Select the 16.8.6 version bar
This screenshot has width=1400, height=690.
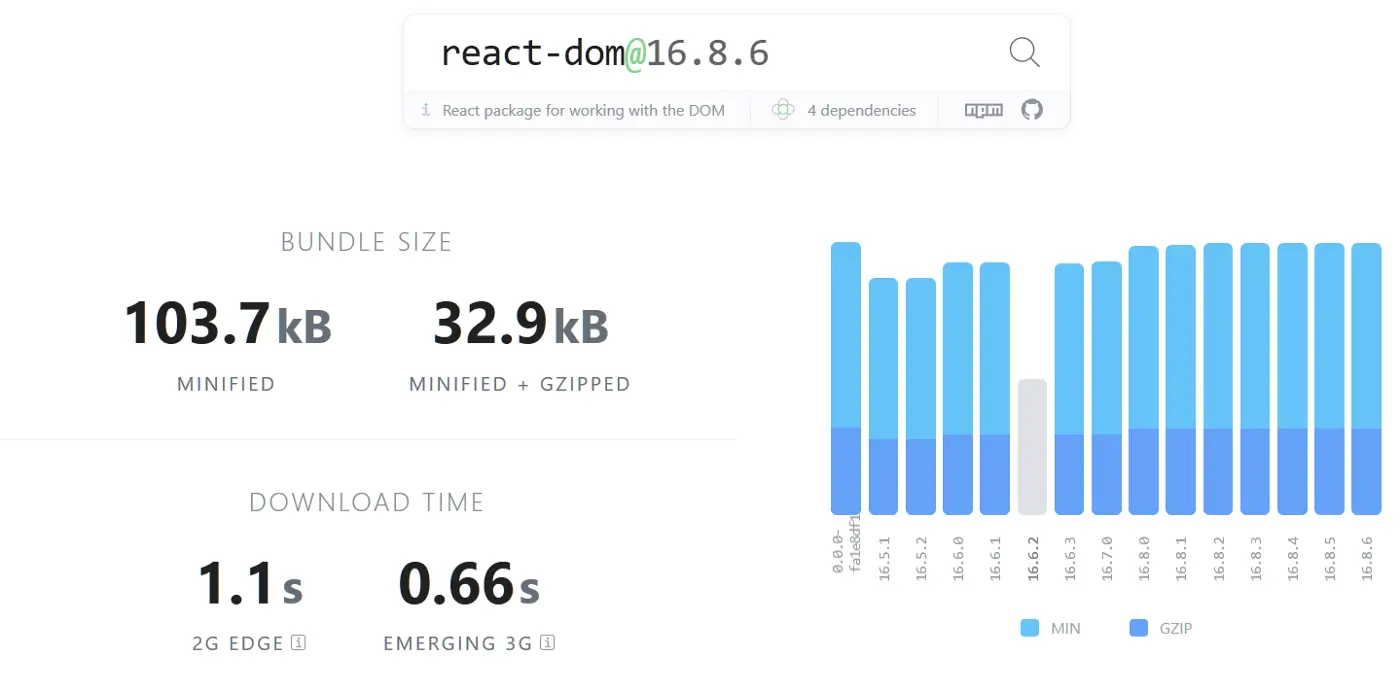(x=1367, y=379)
